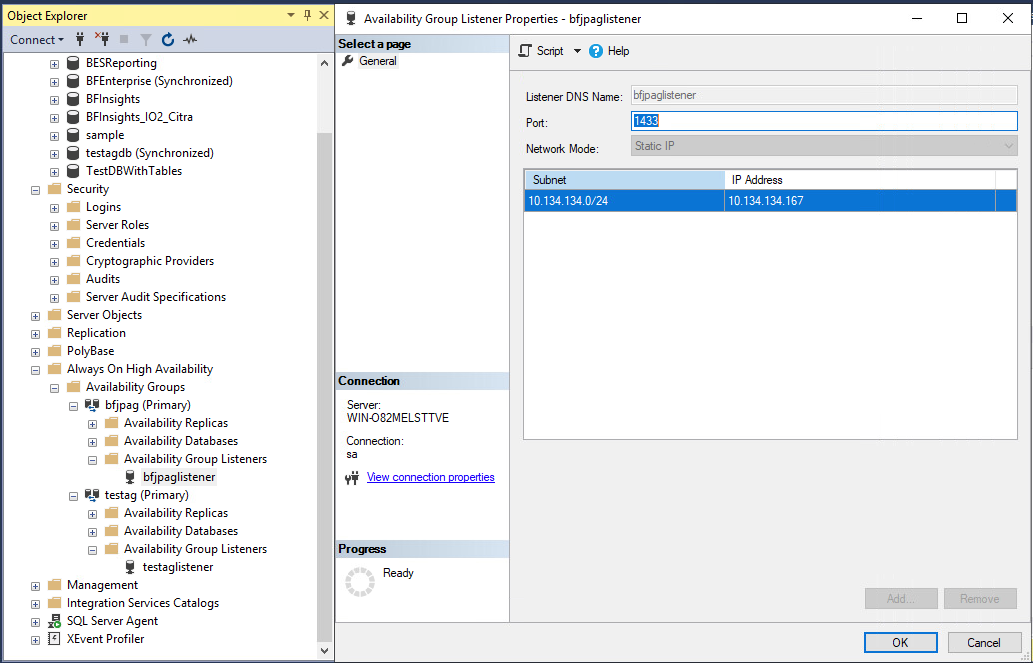Open the Script dropdown arrow
This screenshot has width=1033, height=663.
click(x=577, y=51)
